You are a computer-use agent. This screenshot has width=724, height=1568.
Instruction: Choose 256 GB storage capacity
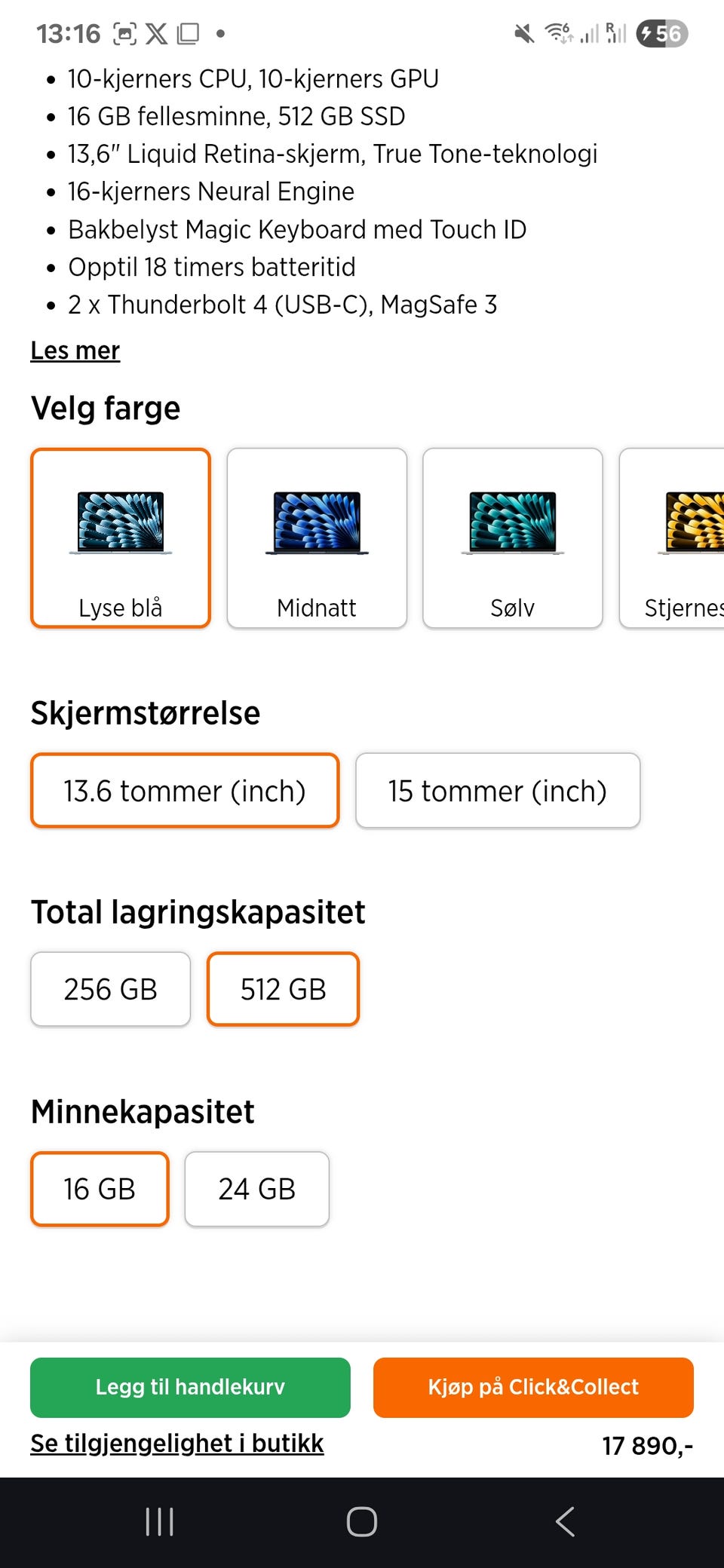(110, 989)
